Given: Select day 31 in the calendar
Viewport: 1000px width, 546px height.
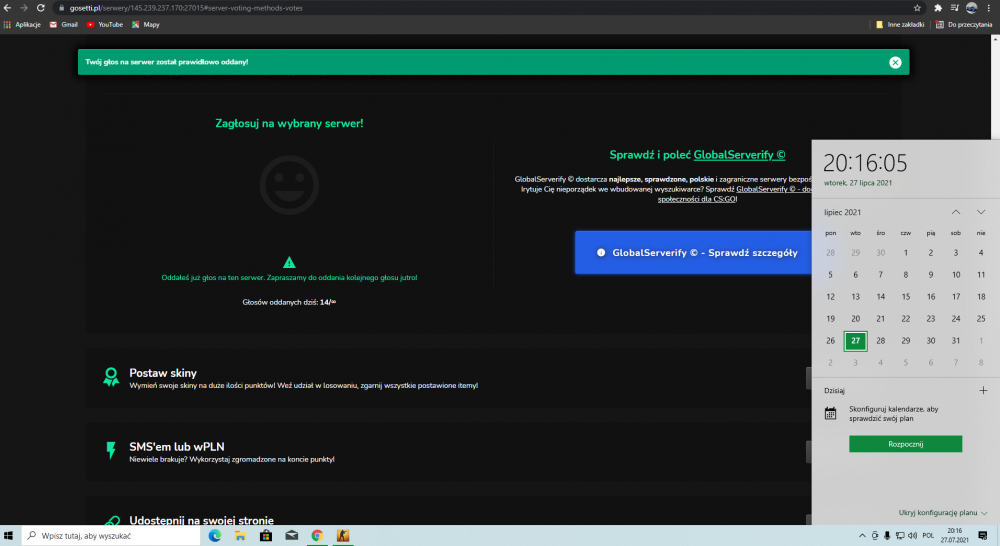Looking at the screenshot, I should [955, 341].
